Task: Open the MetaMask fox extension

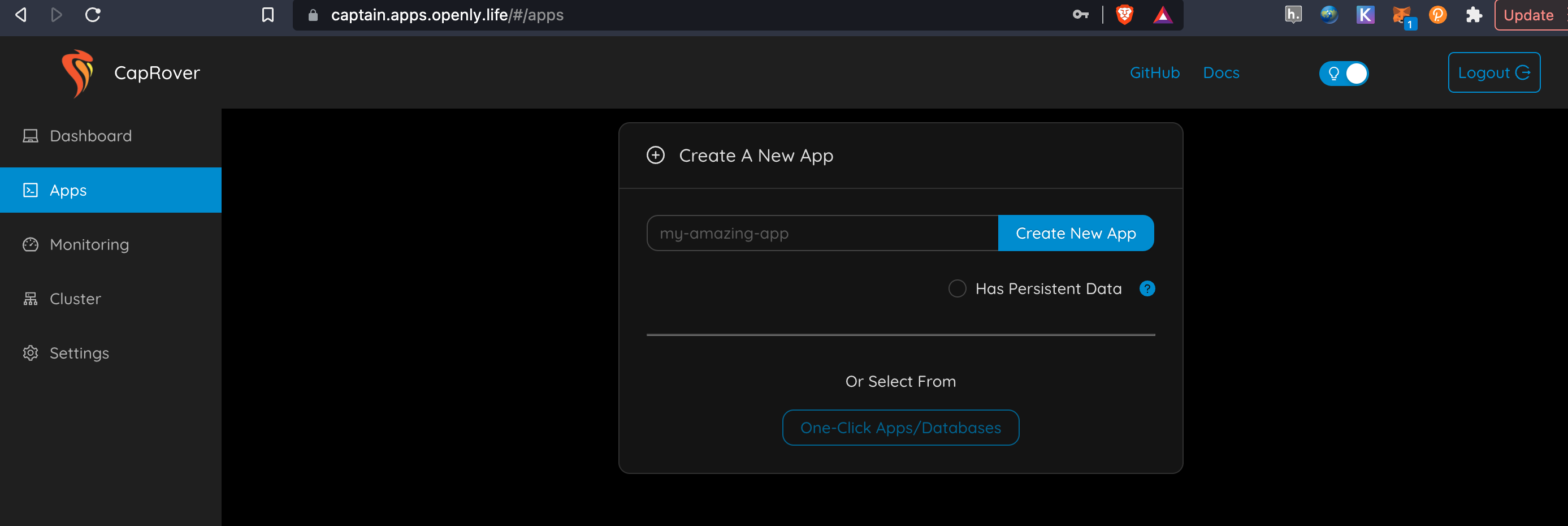Action: click(x=1401, y=15)
